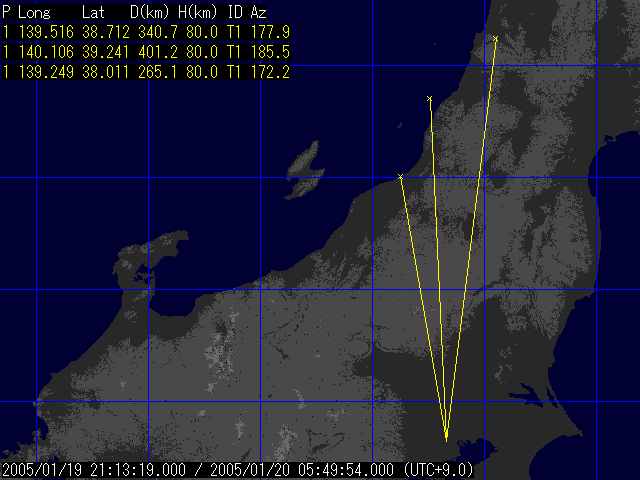The height and width of the screenshot is (480, 640).
Task: Select the Long column header
Action: pos(35,12)
